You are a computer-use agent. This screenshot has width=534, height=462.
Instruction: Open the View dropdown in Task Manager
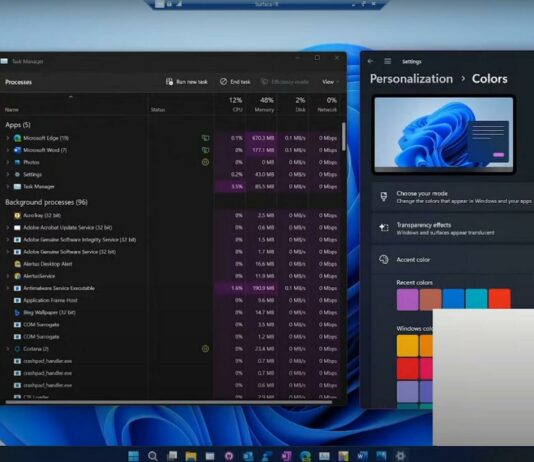point(330,82)
